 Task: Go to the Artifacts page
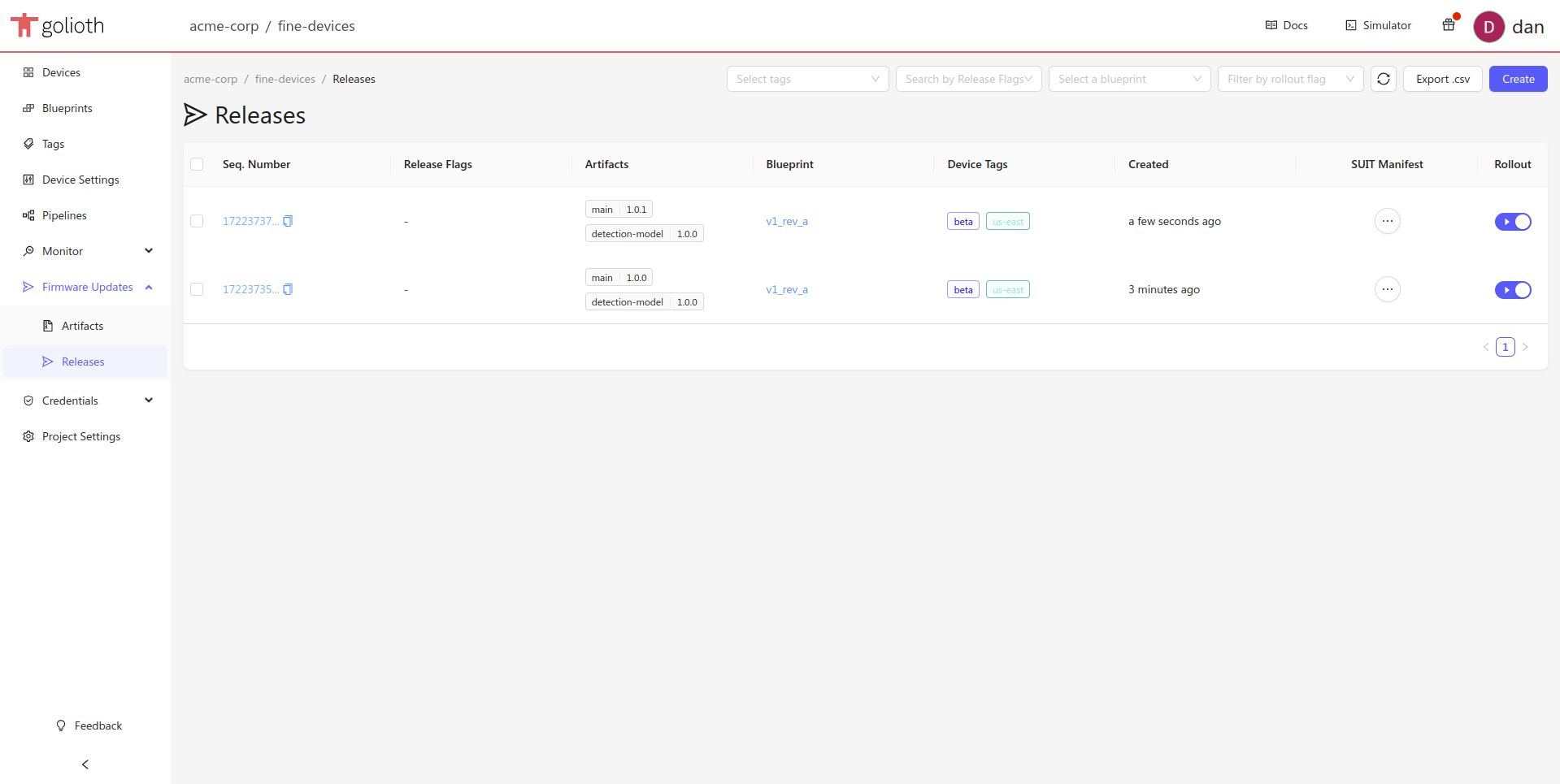point(82,325)
